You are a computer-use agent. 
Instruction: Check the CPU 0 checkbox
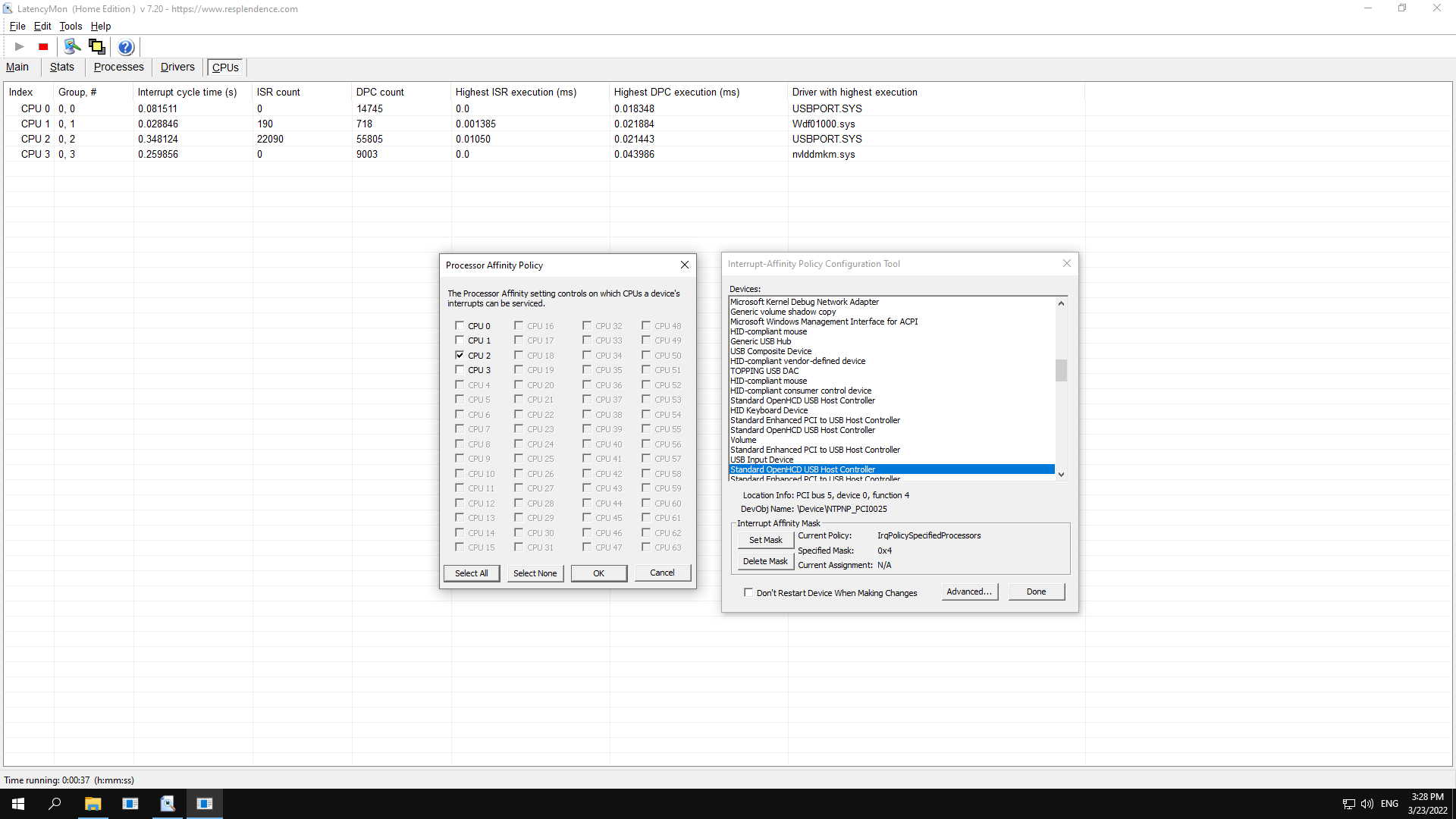460,326
